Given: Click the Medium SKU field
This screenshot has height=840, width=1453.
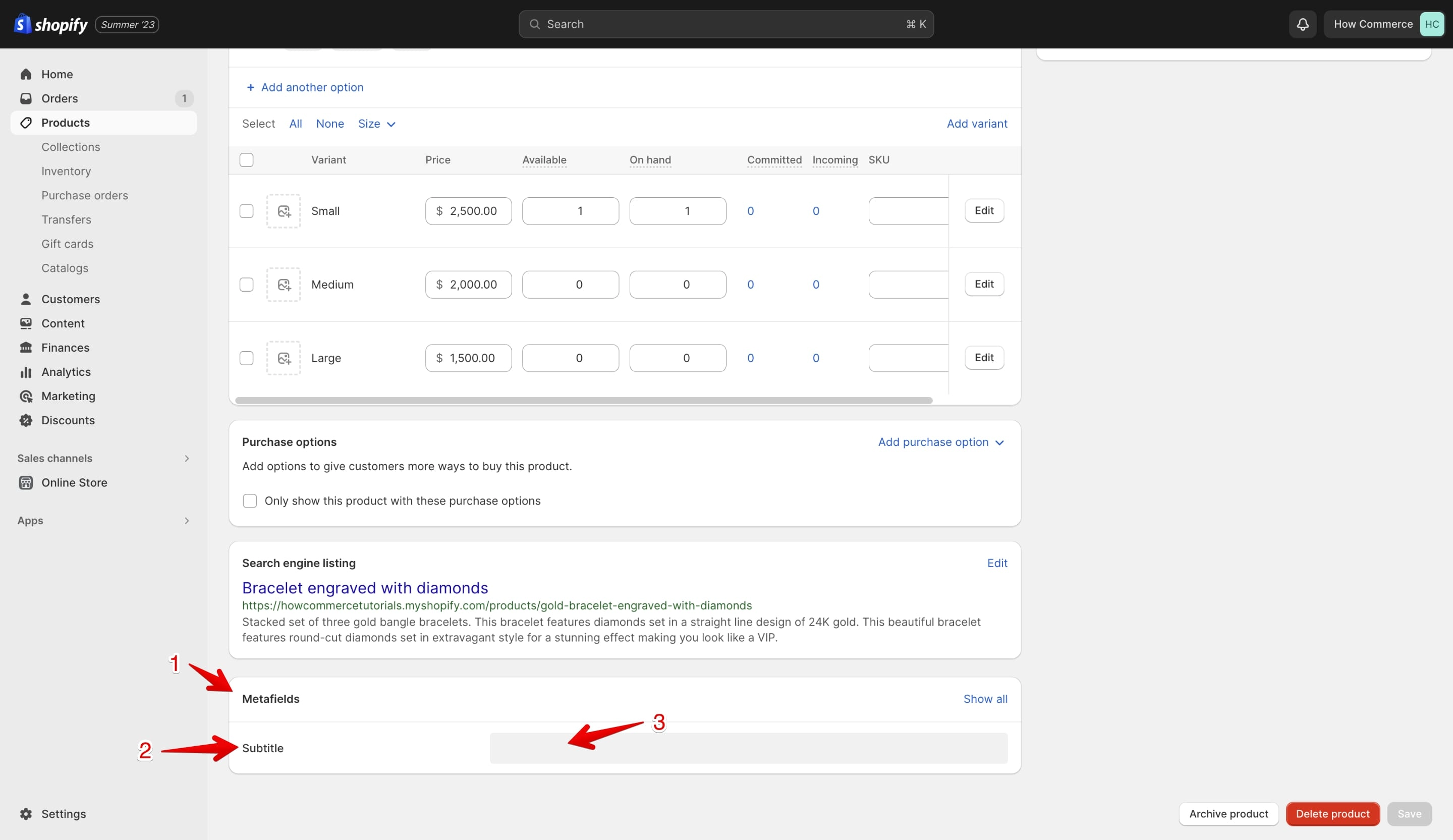Looking at the screenshot, I should 908,284.
